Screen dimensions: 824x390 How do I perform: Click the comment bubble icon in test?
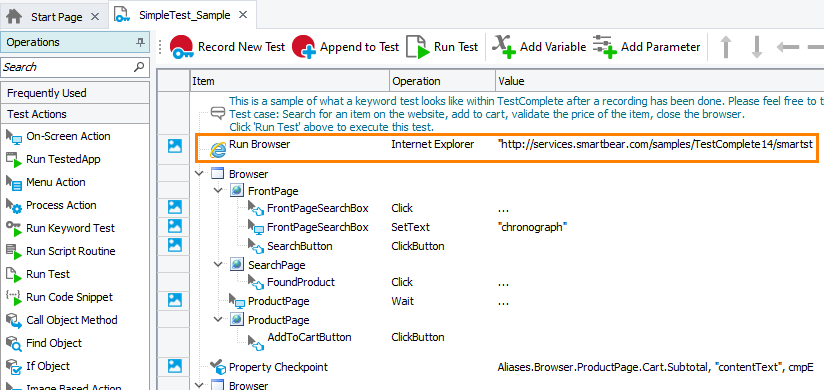(218, 114)
